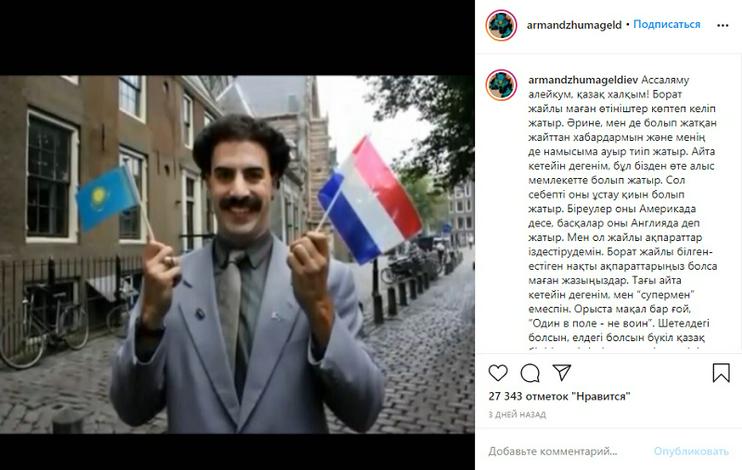Image resolution: width=742 pixels, height=470 pixels.
Task: Open the '3 дней назад' timestamp
Action: click(x=517, y=415)
